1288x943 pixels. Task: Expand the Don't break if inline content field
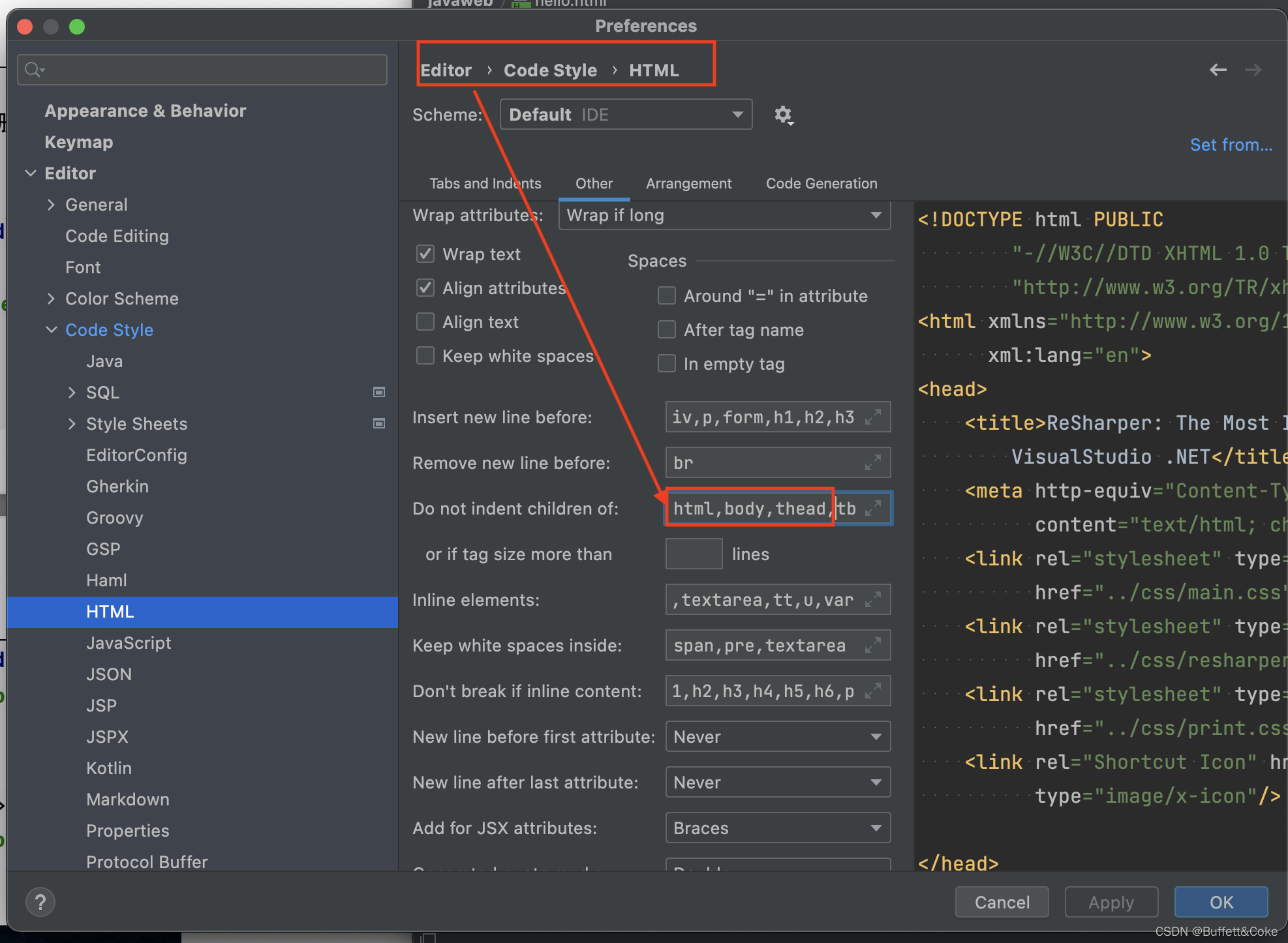pyautogui.click(x=873, y=691)
